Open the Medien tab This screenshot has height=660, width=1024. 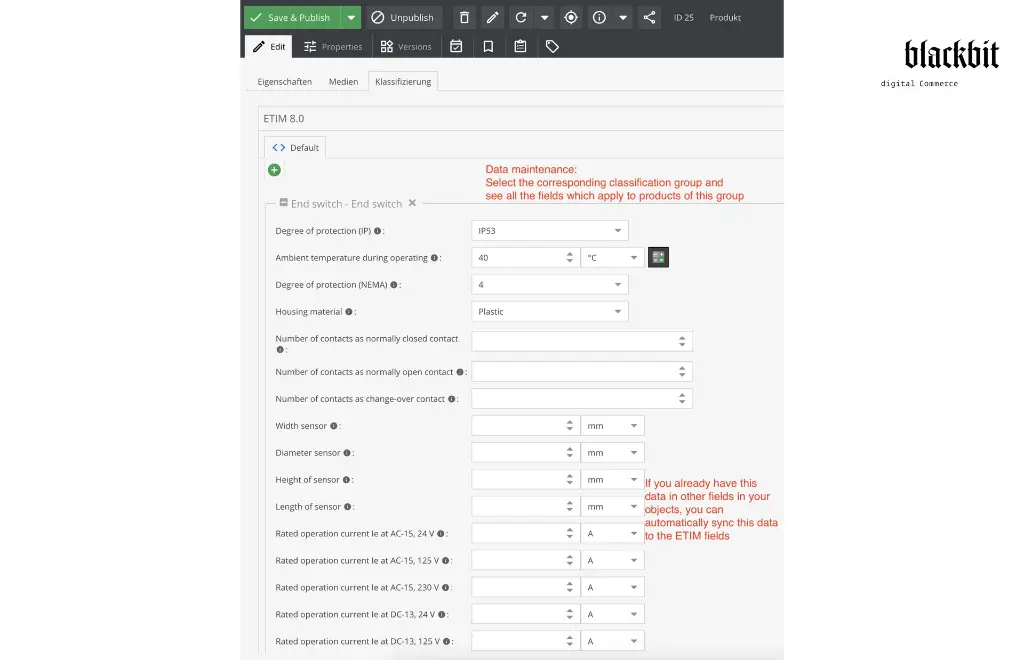tap(344, 82)
